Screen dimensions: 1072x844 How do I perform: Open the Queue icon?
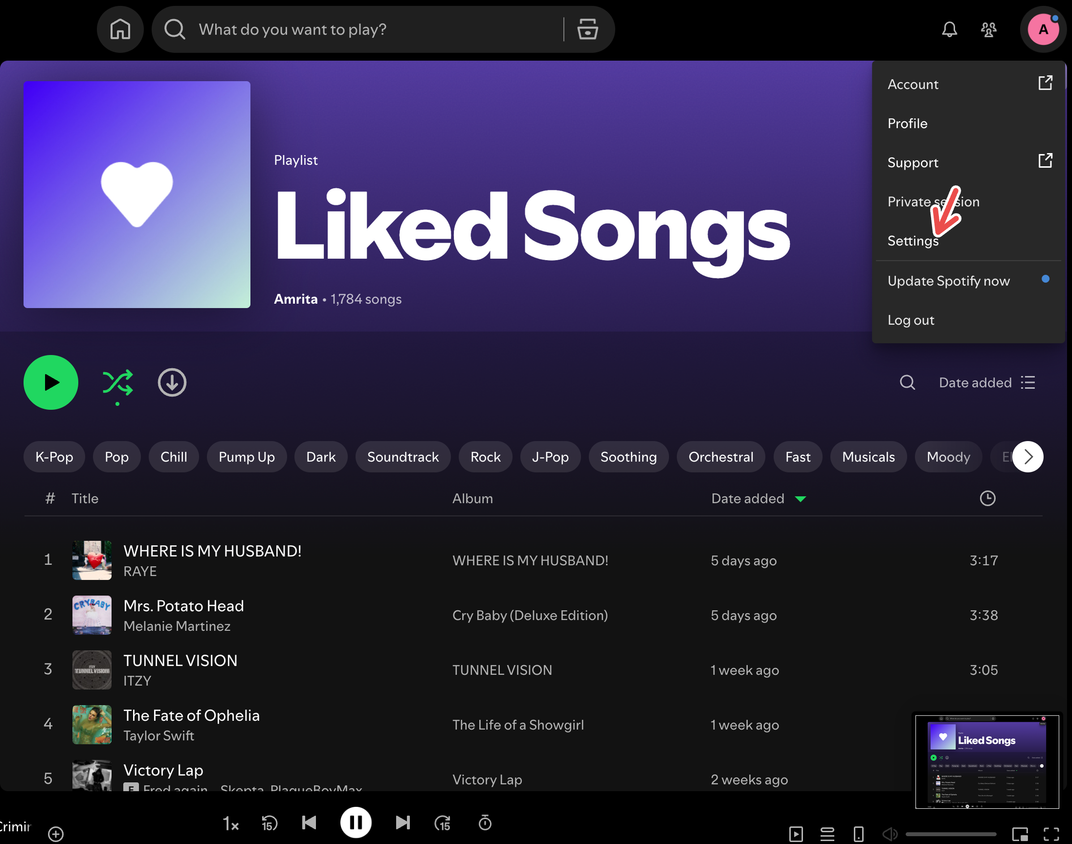coord(827,834)
